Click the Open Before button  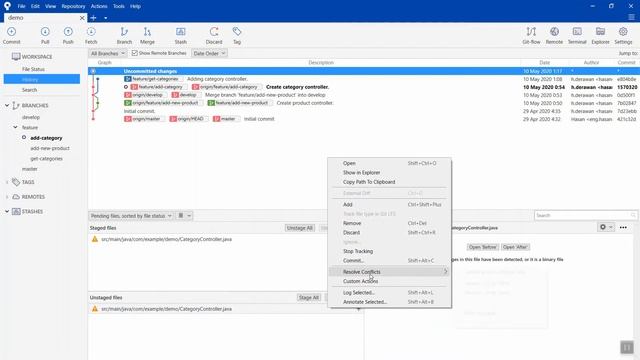tap(482, 247)
